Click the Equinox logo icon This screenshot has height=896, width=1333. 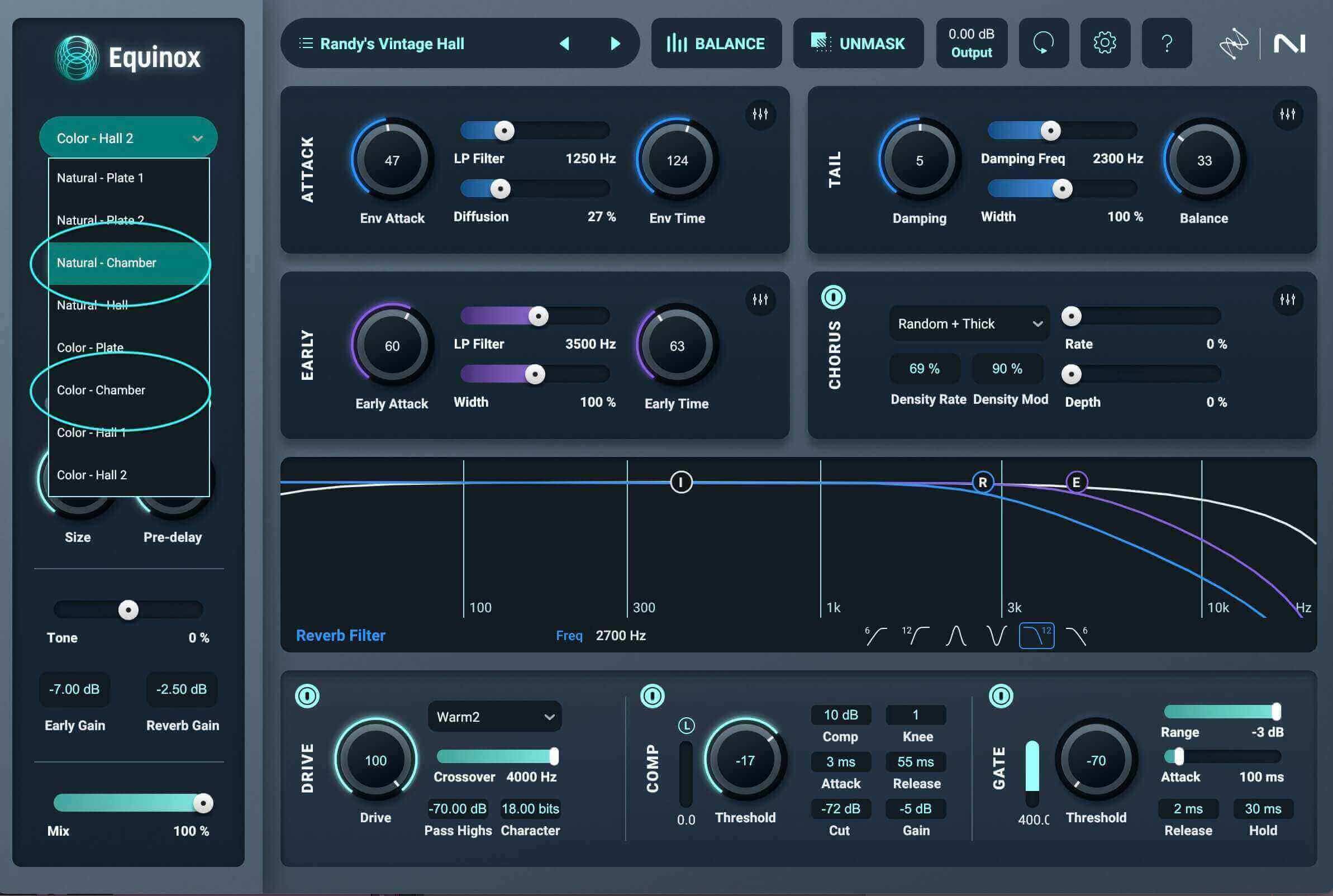[77, 57]
